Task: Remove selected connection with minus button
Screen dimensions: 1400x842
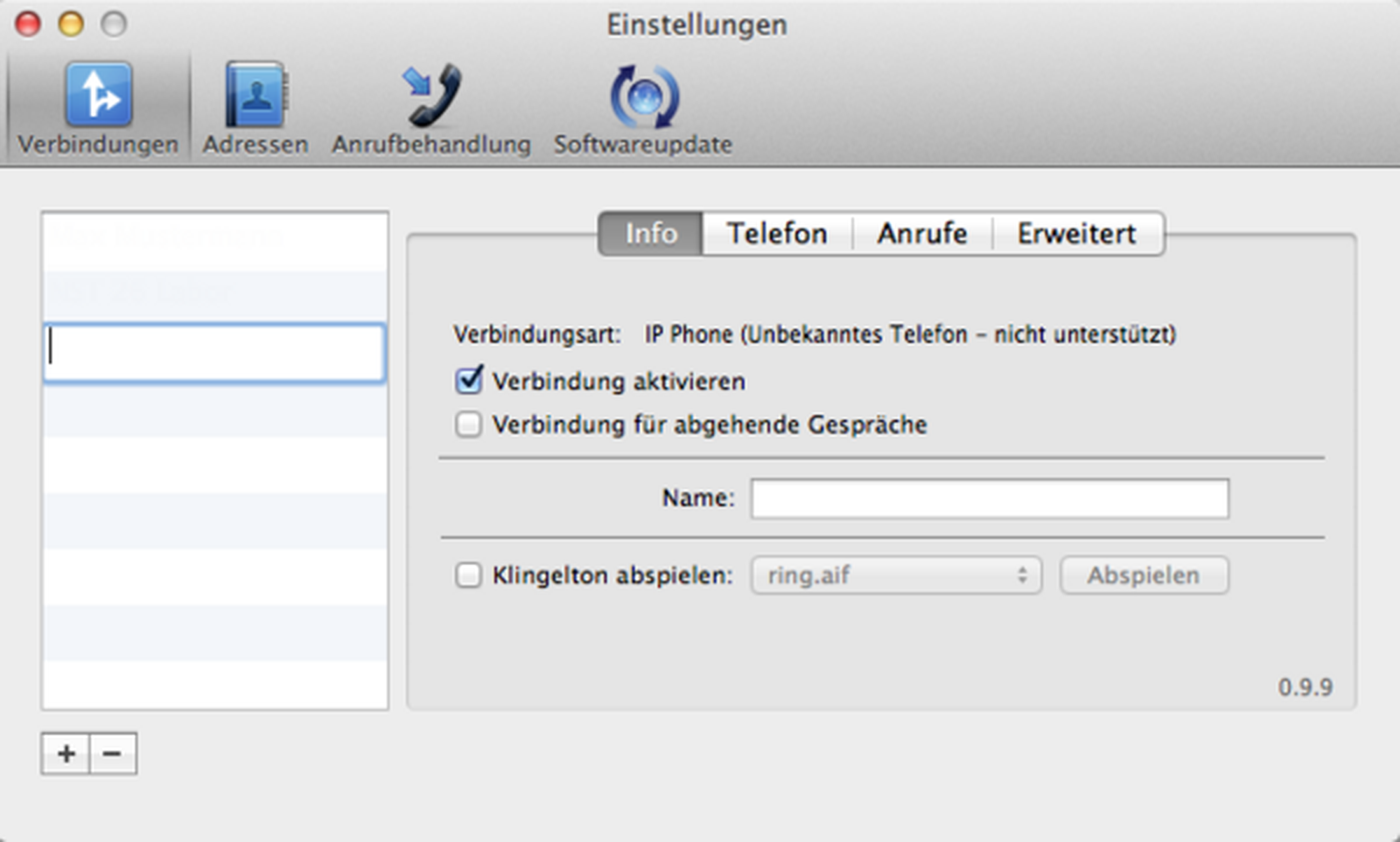Action: [x=113, y=754]
